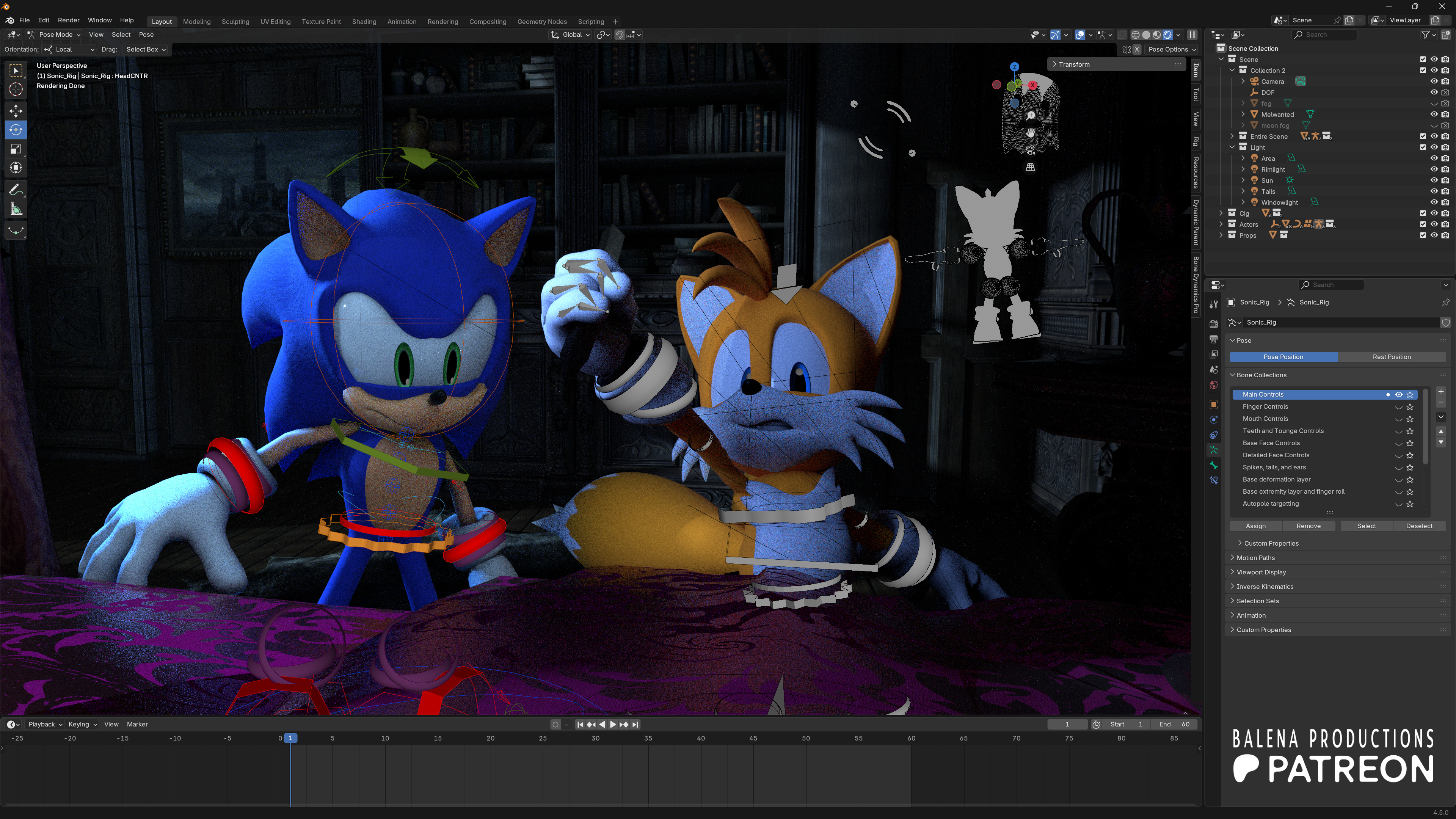Switch to the Scale tool
Image resolution: width=1456 pixels, height=819 pixels.
(16, 149)
